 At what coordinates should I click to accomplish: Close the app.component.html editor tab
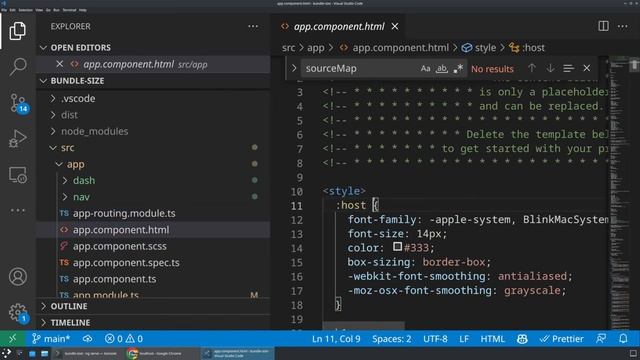click(395, 27)
